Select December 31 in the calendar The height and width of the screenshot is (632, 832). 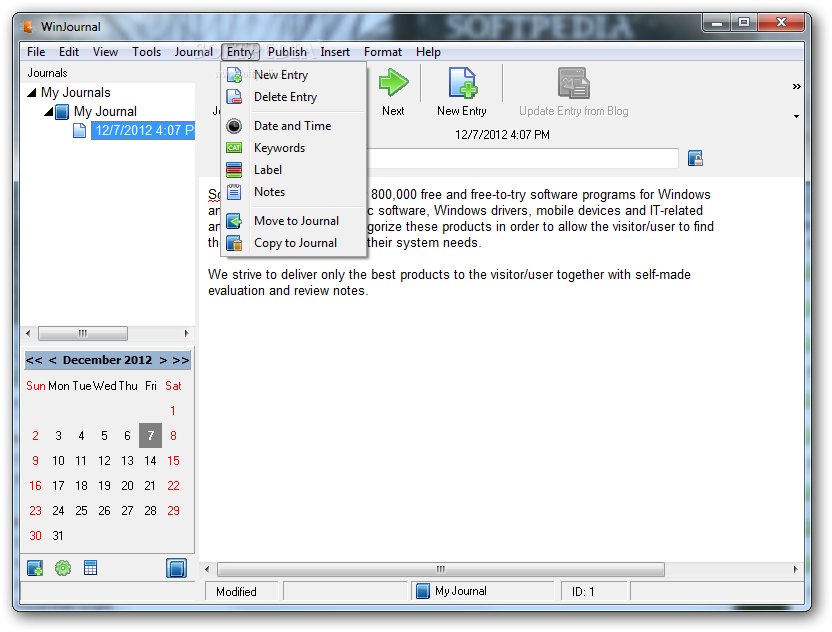pyautogui.click(x=58, y=535)
